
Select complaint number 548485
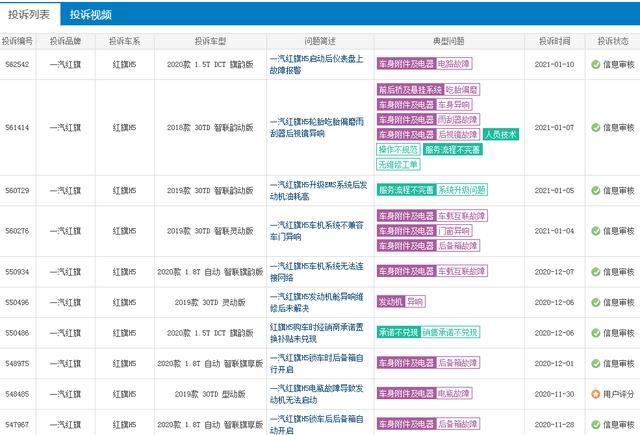[17, 394]
